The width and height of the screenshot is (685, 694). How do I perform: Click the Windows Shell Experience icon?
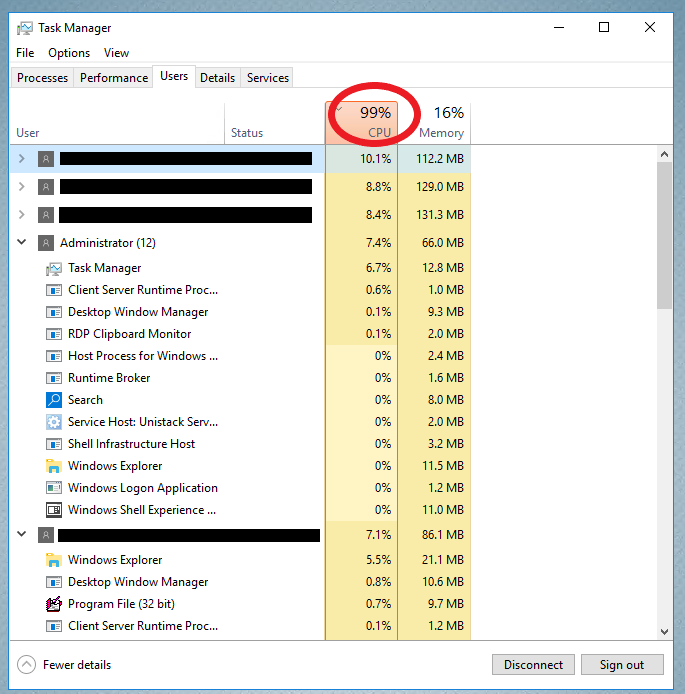point(54,510)
